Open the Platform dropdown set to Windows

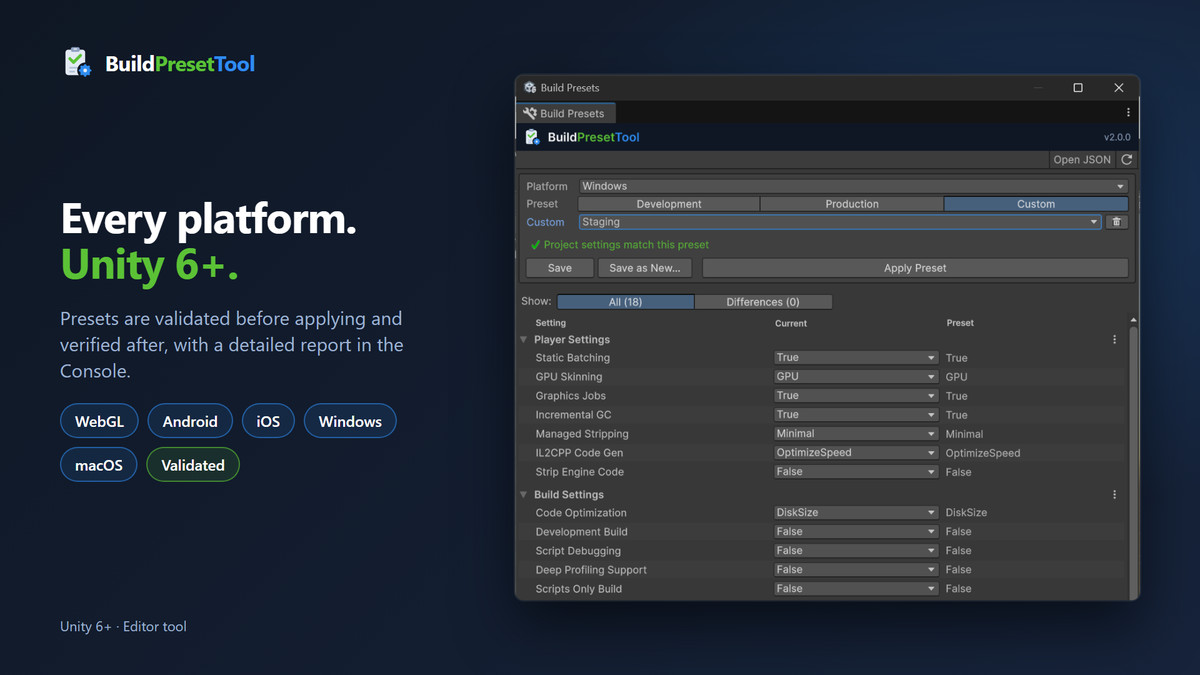[x=853, y=186]
